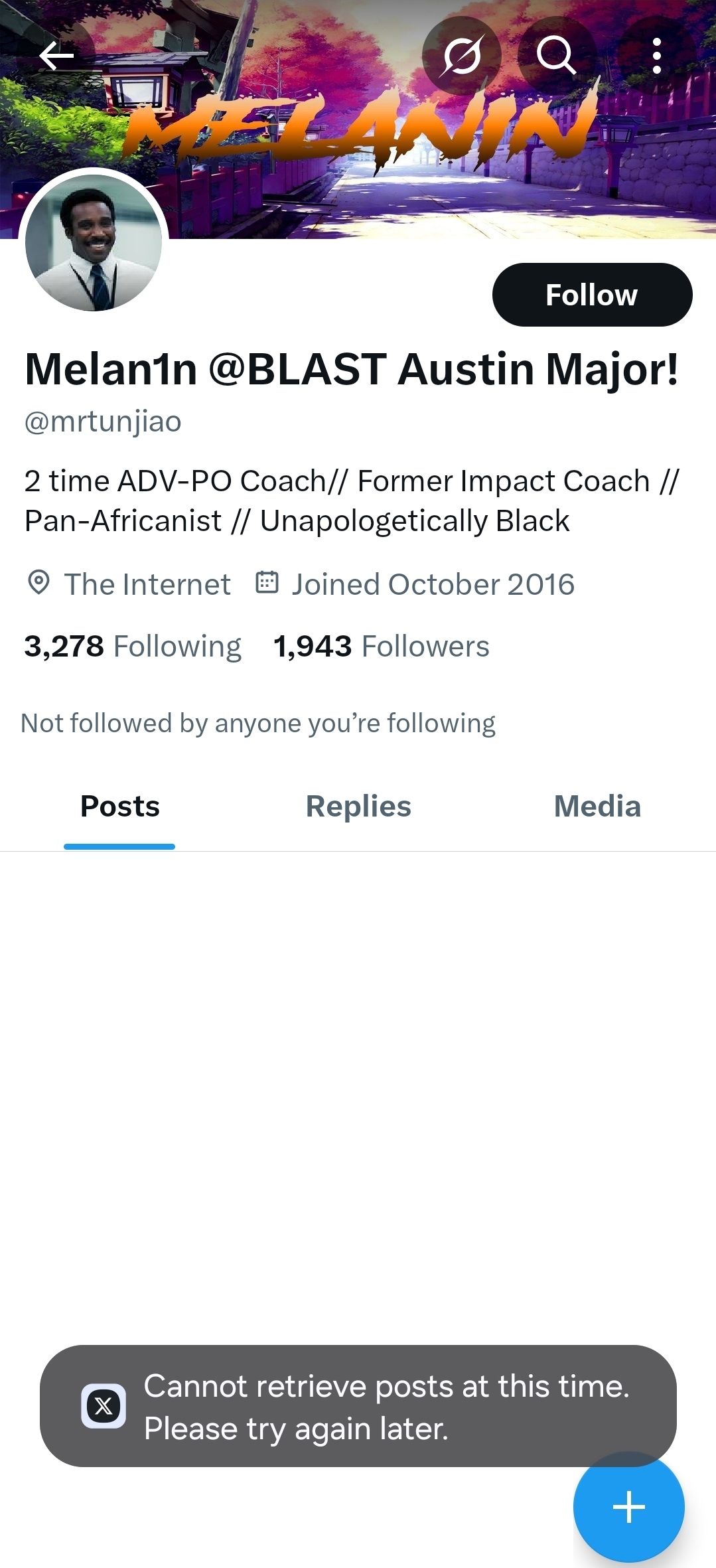Tap the back arrow icon
The image size is (716, 1568).
pos(56,56)
